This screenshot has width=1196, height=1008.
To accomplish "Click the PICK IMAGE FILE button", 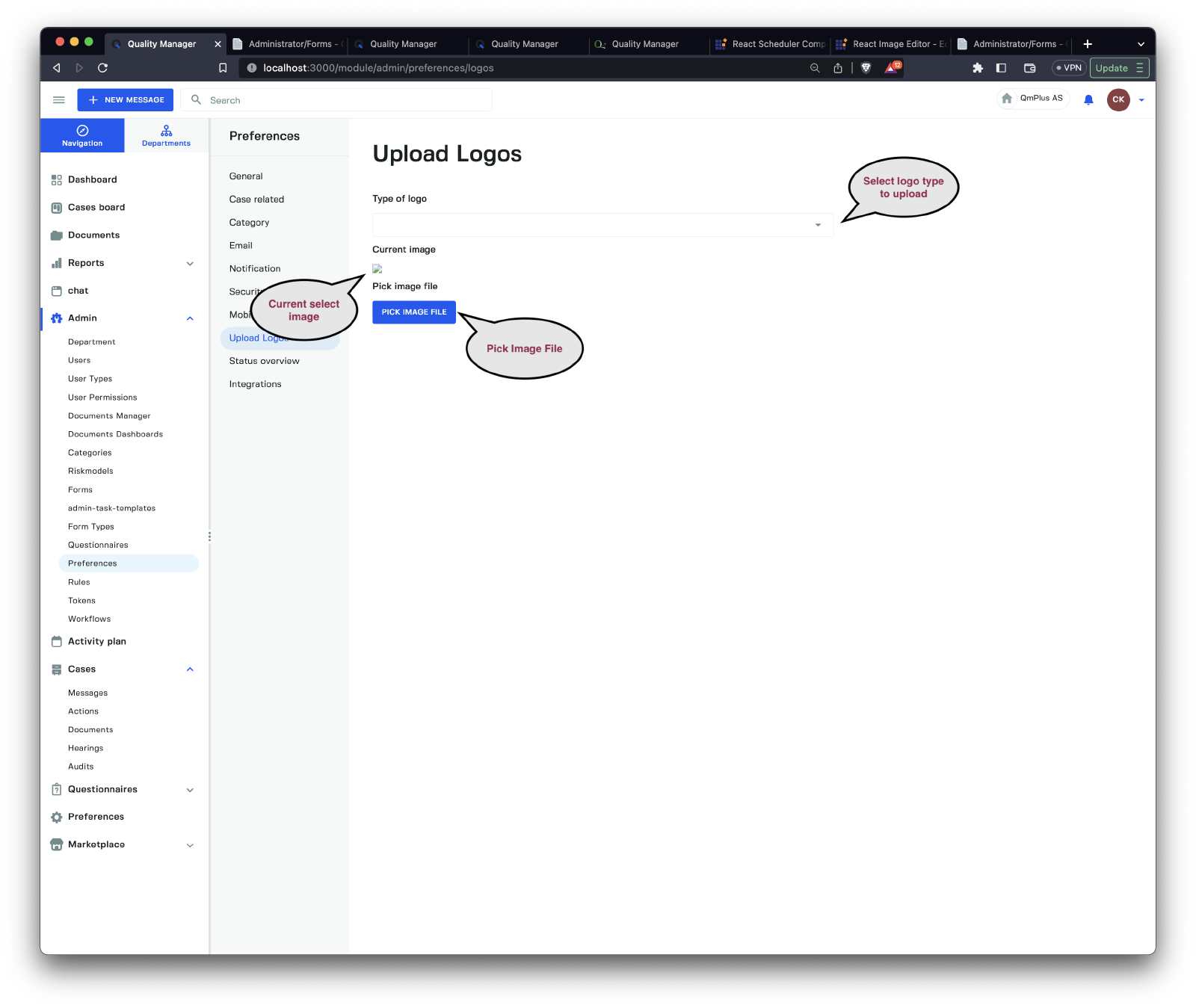I will pyautogui.click(x=413, y=312).
